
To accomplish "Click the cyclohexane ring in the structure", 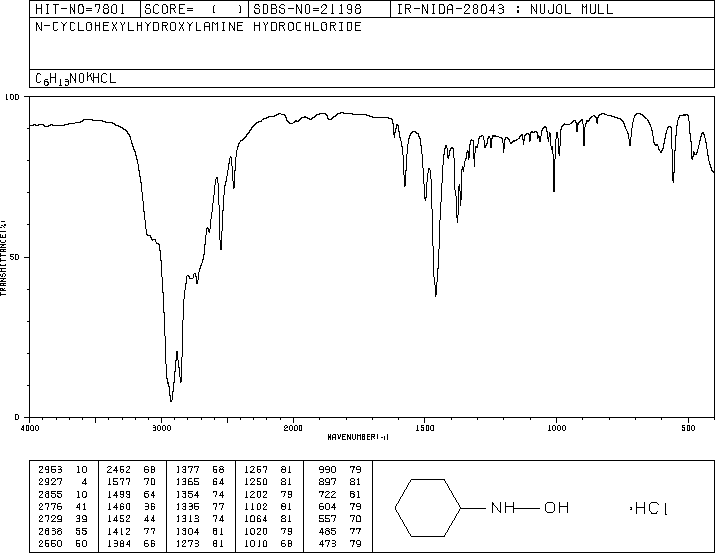I will (x=428, y=508).
